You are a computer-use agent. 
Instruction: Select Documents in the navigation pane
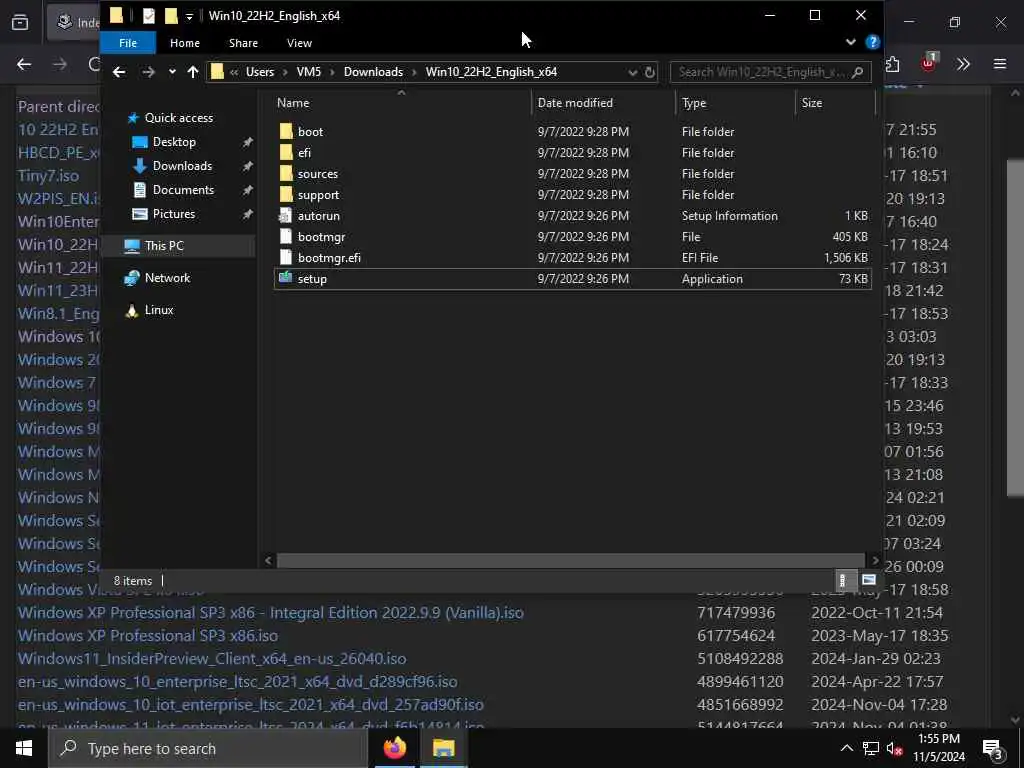click(183, 190)
